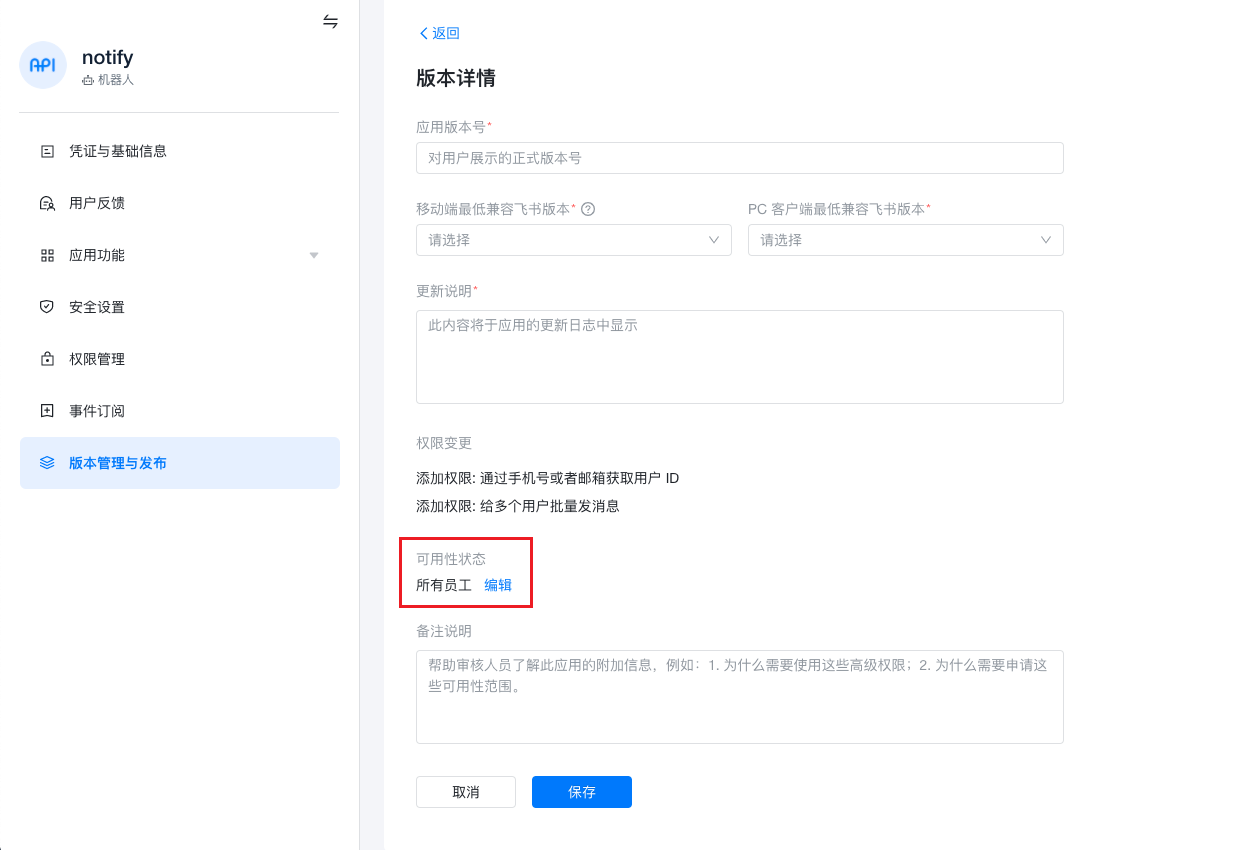Click the sidebar collapse arrows icon
This screenshot has width=1254, height=850.
pos(330,21)
